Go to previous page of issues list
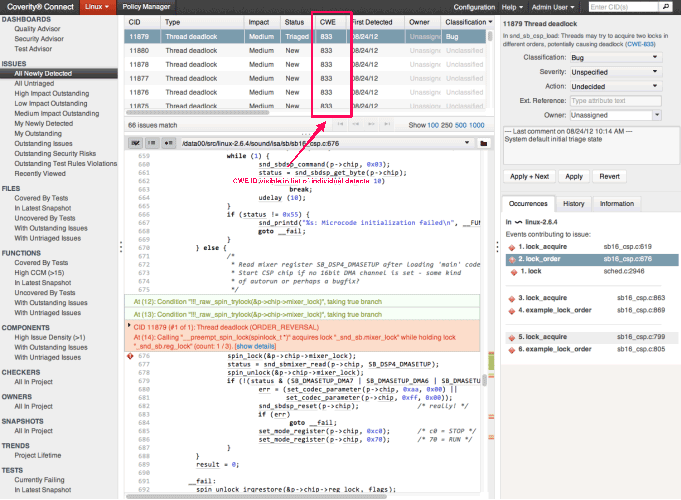Screen dimensions: 681x500 point(356,124)
